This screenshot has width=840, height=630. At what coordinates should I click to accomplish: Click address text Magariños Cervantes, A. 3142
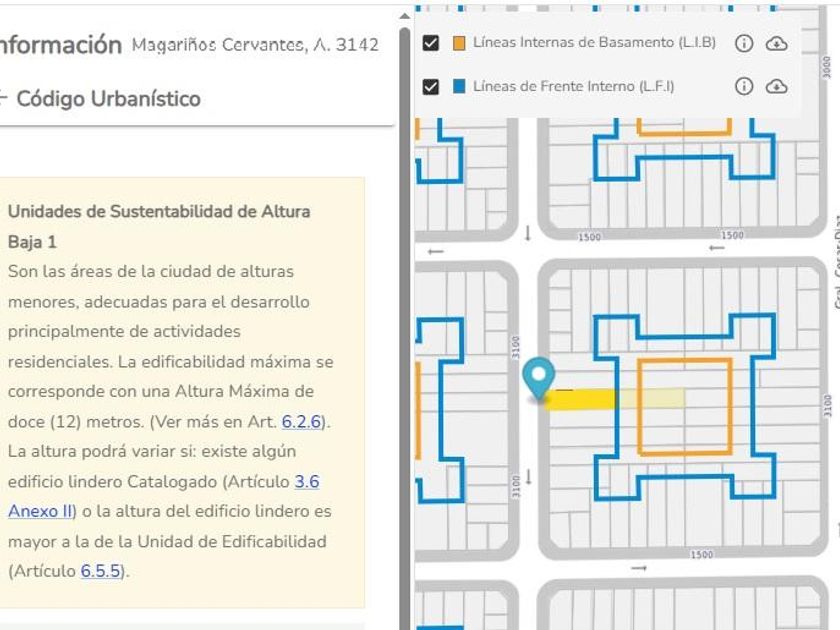(256, 45)
